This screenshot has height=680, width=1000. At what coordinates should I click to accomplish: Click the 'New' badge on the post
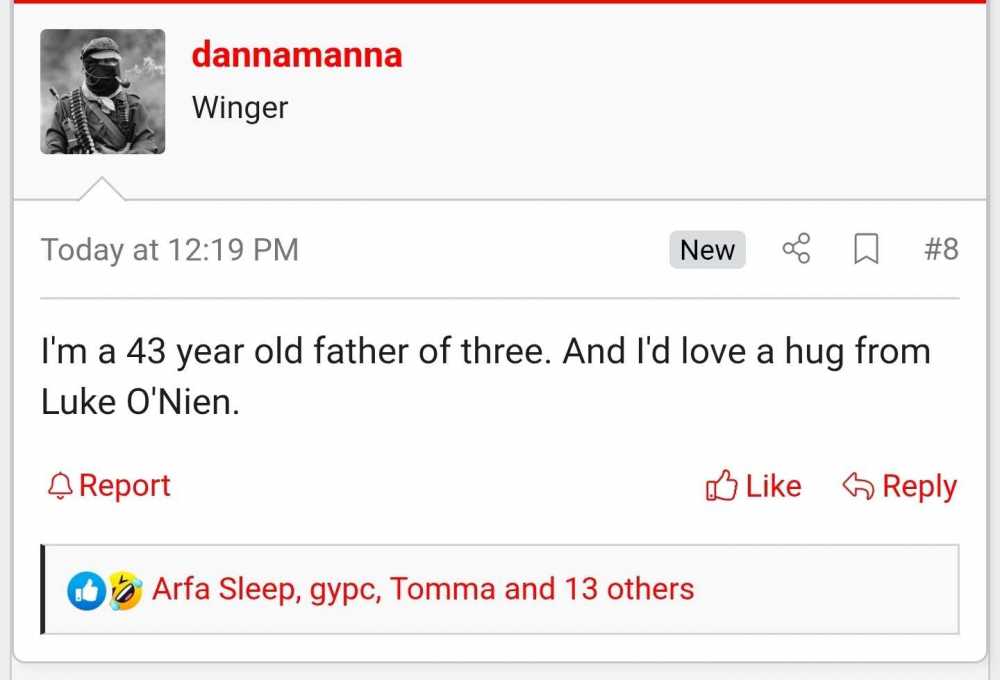(707, 250)
